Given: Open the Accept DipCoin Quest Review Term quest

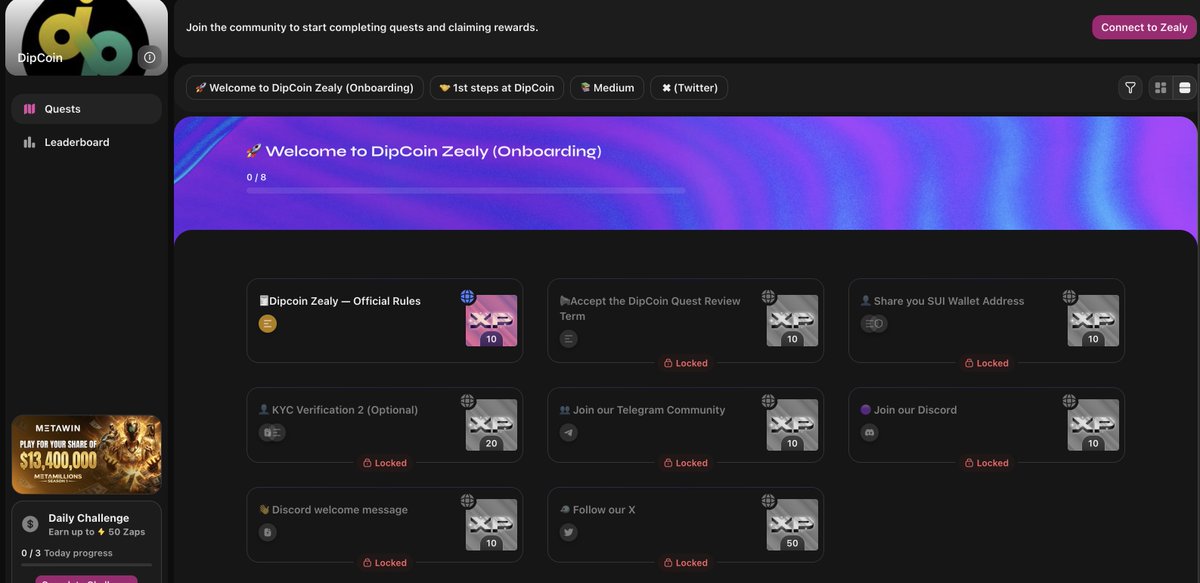Looking at the screenshot, I should tap(685, 321).
